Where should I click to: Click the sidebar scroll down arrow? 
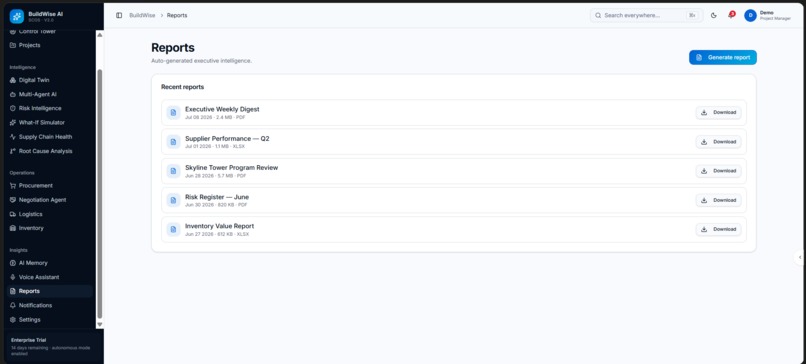(100, 324)
